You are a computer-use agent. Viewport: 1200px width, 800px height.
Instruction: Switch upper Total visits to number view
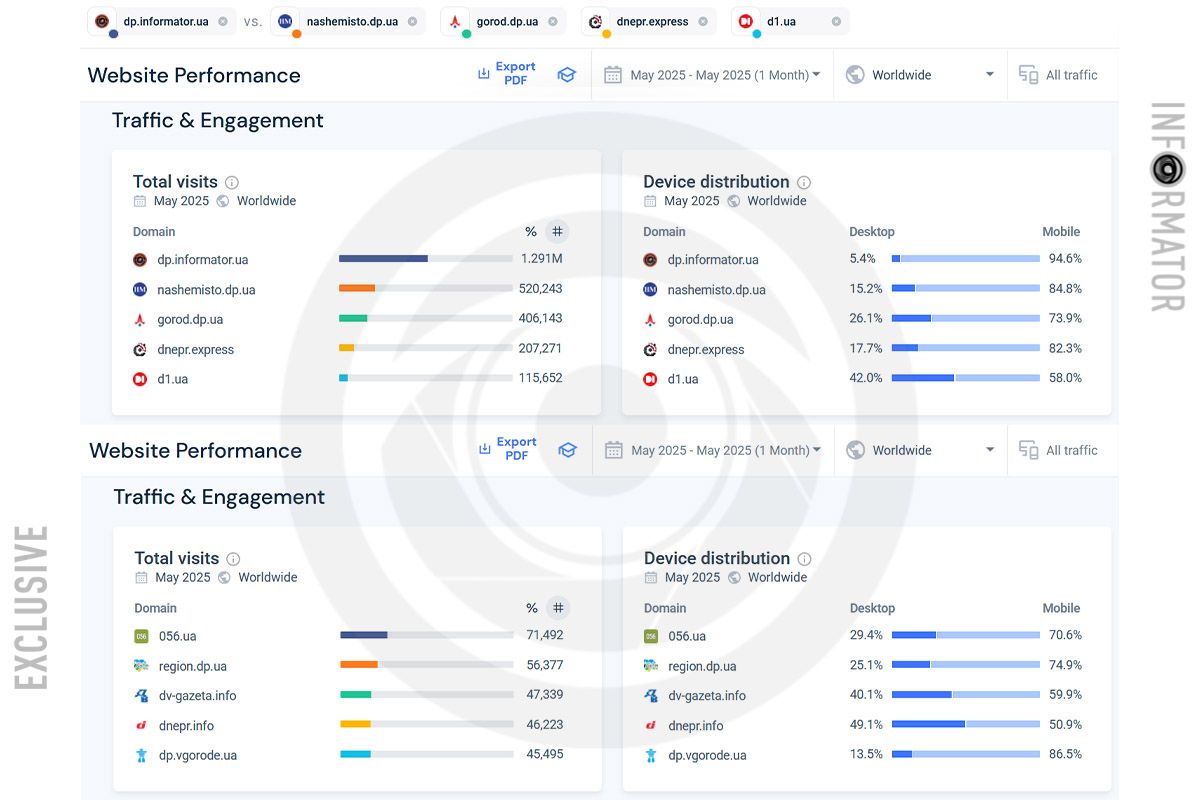558,232
